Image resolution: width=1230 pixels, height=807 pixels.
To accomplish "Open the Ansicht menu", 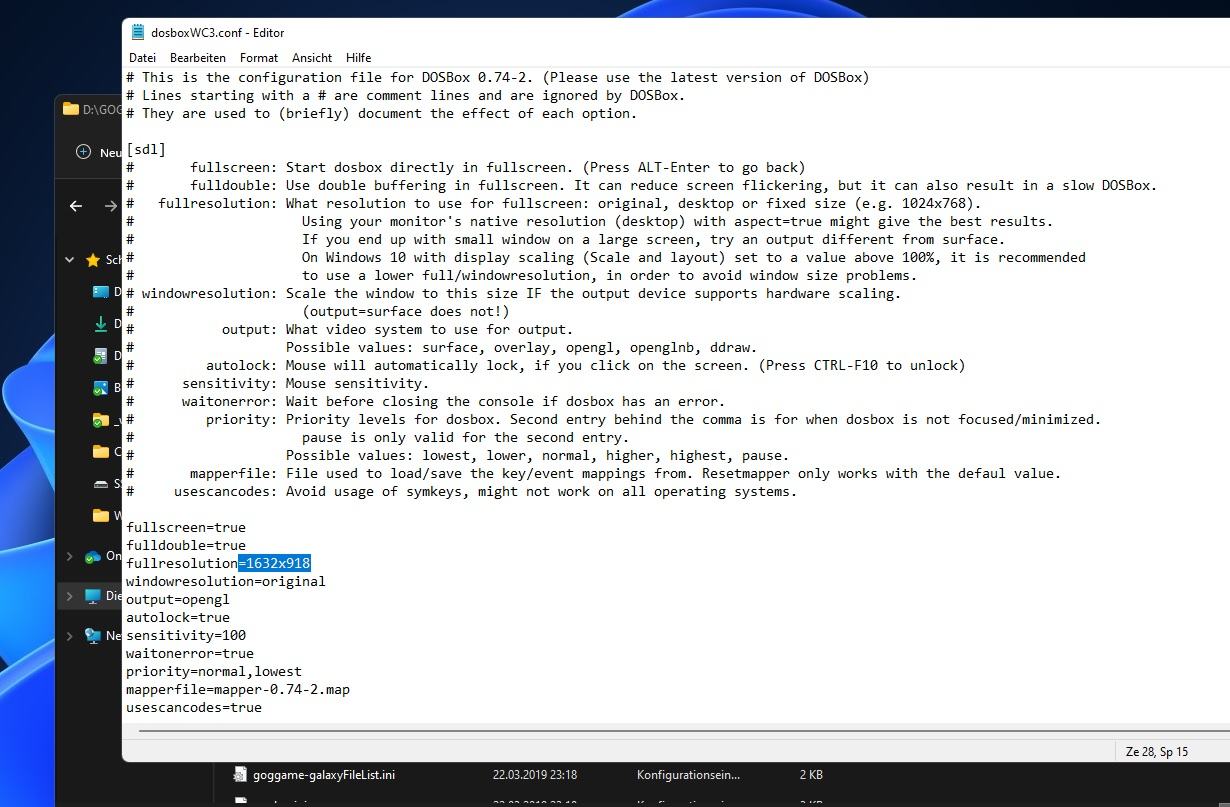I will tap(312, 58).
